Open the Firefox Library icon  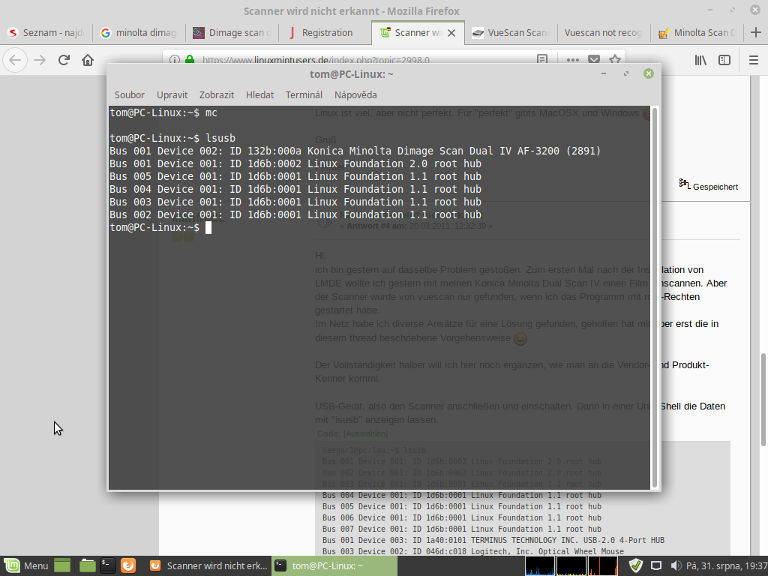click(700, 60)
